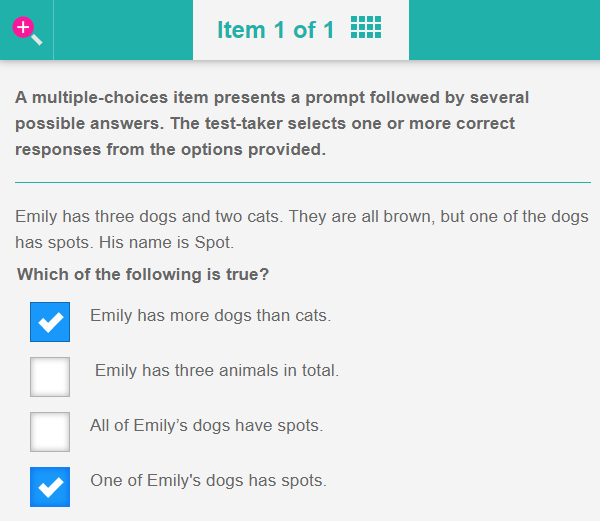Click the white checkmark in the first checkbox

50,321
